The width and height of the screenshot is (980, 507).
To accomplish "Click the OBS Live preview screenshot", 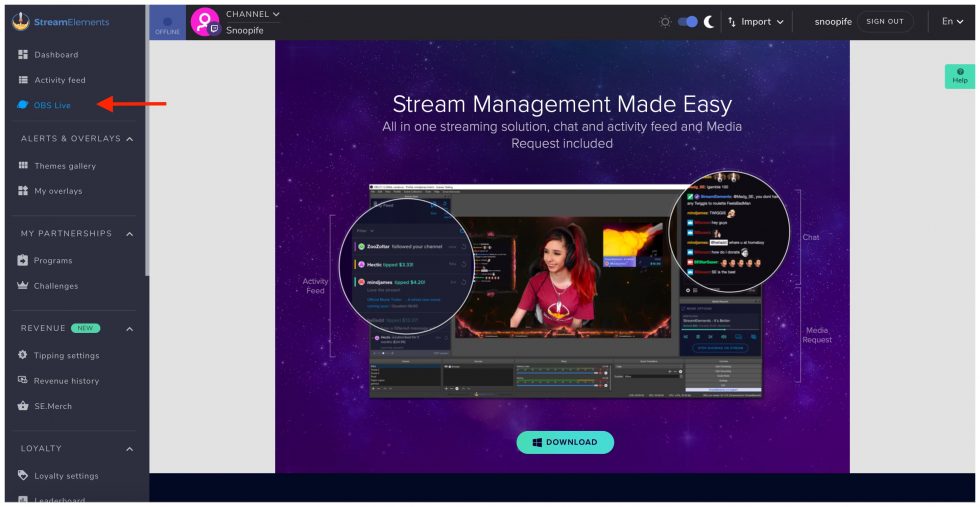I will 566,291.
